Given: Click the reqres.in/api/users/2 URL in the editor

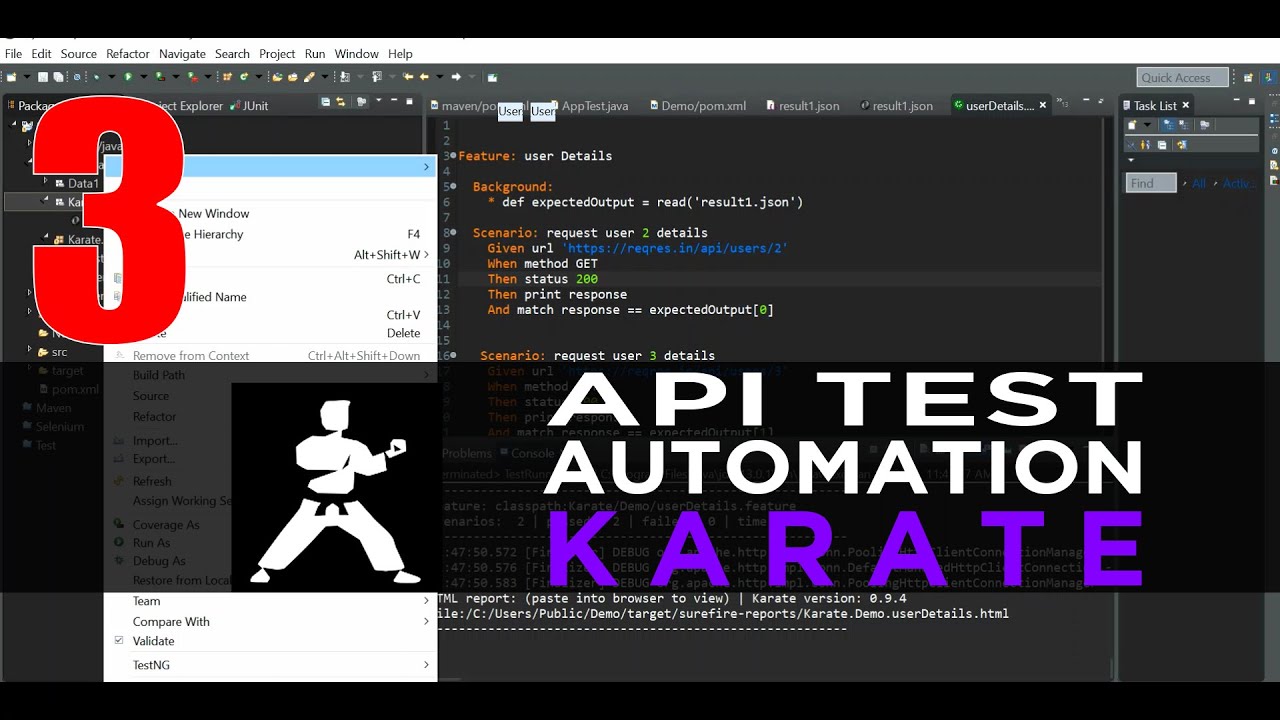Looking at the screenshot, I should tap(675, 248).
